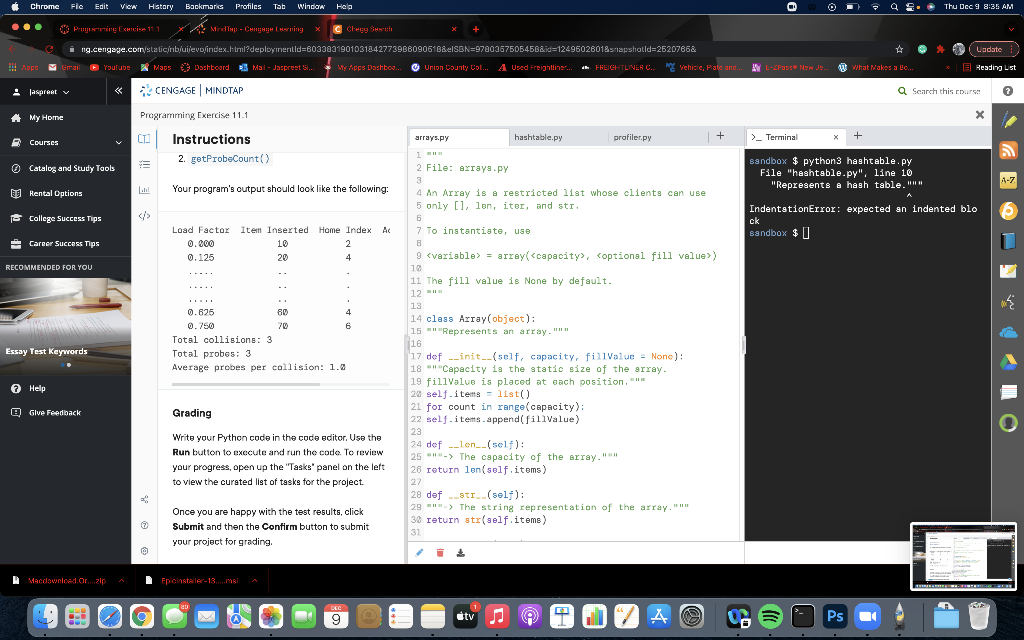This screenshot has height=640, width=1024.
Task: Download the file using download icon
Action: point(458,551)
